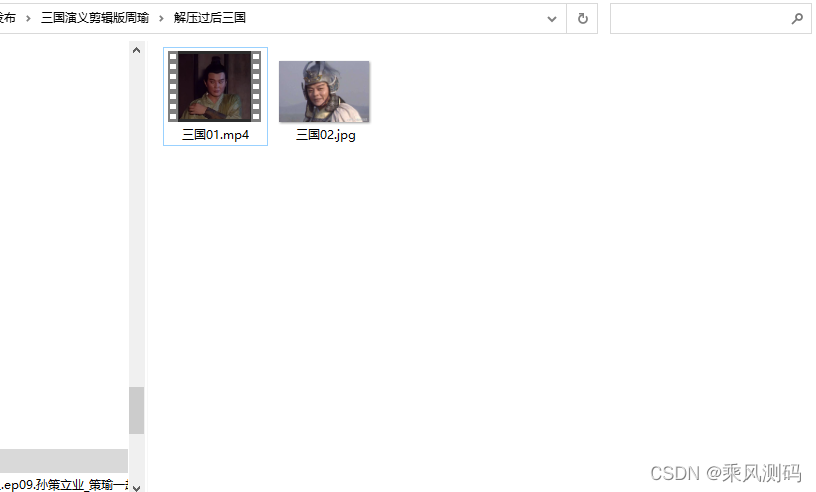The height and width of the screenshot is (492, 816).
Task: Click the 三国01.mp4 file name label
Action: (x=215, y=135)
